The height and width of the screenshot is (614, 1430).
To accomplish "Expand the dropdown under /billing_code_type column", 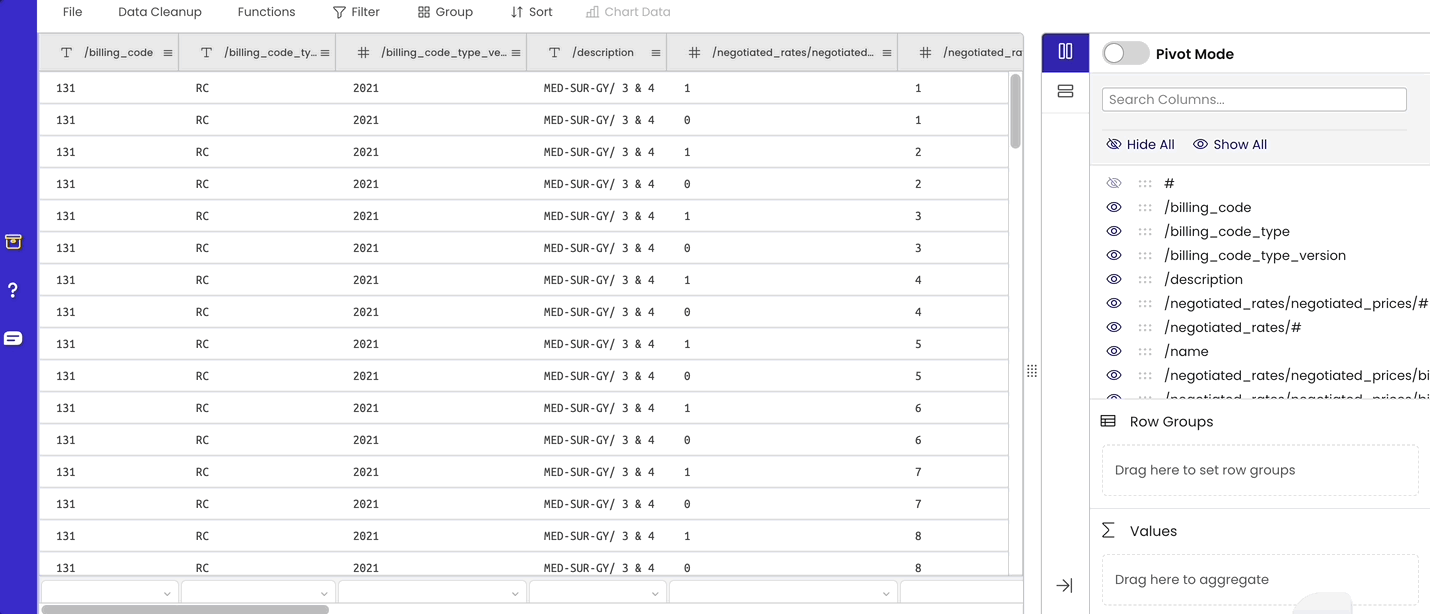I will click(x=257, y=591).
